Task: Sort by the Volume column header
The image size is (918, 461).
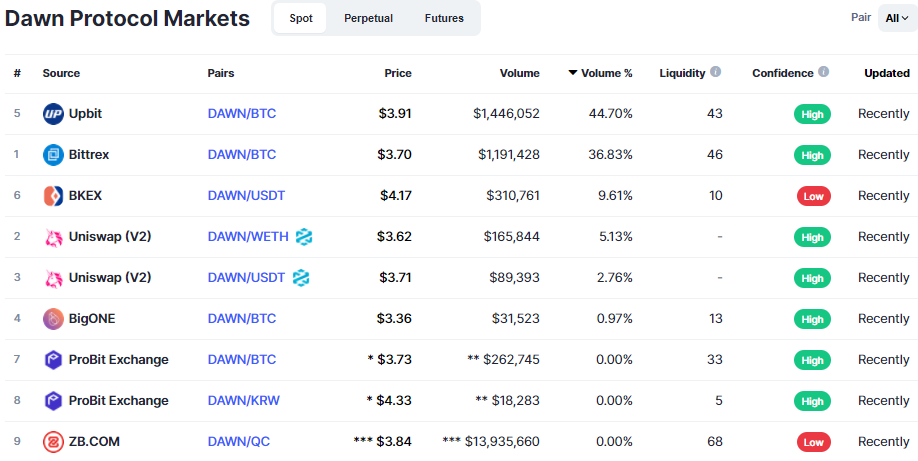Action: click(520, 73)
